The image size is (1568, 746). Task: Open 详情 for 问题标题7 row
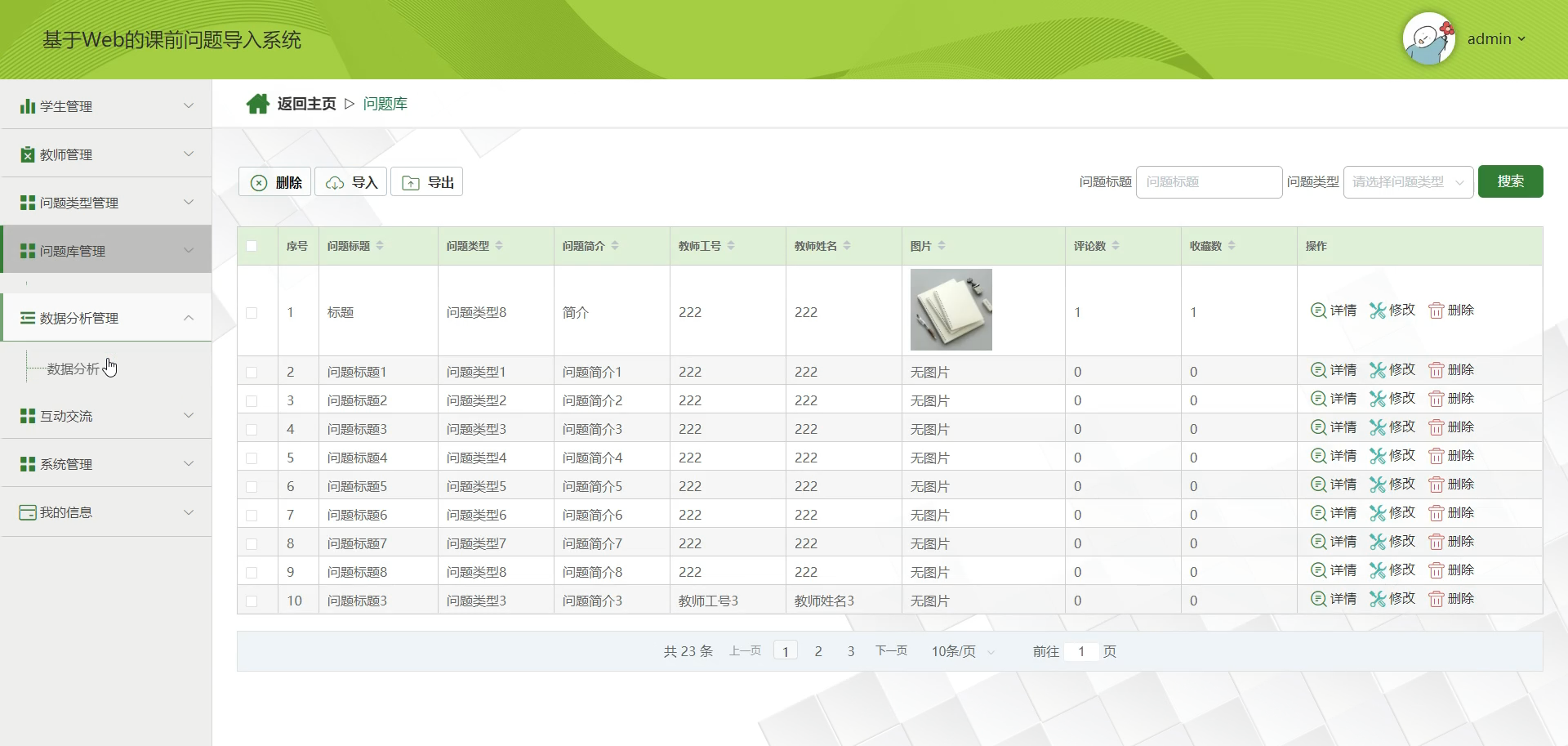coord(1334,542)
